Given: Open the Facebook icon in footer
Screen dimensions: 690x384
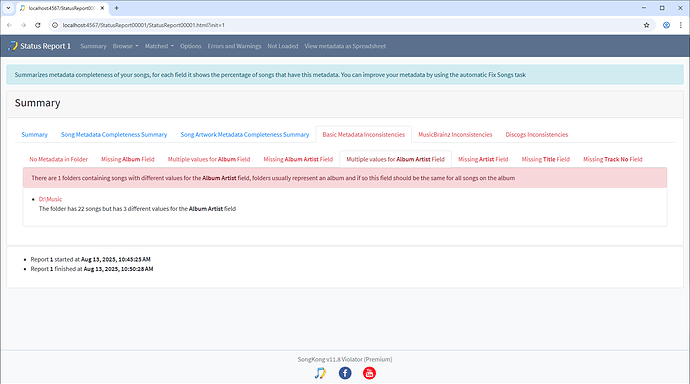Looking at the screenshot, I should [345, 373].
